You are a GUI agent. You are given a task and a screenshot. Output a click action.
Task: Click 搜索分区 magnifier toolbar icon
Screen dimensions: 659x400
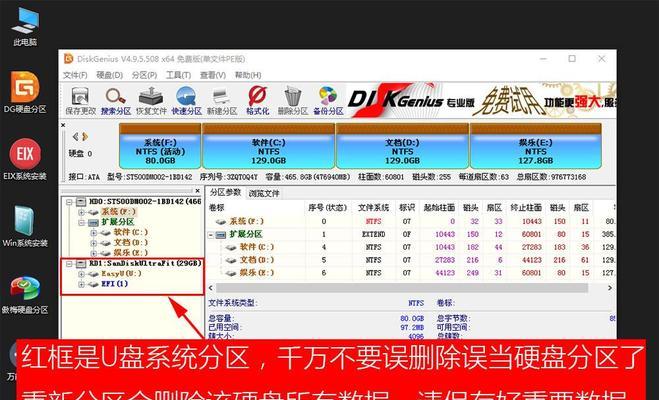pyautogui.click(x=116, y=101)
